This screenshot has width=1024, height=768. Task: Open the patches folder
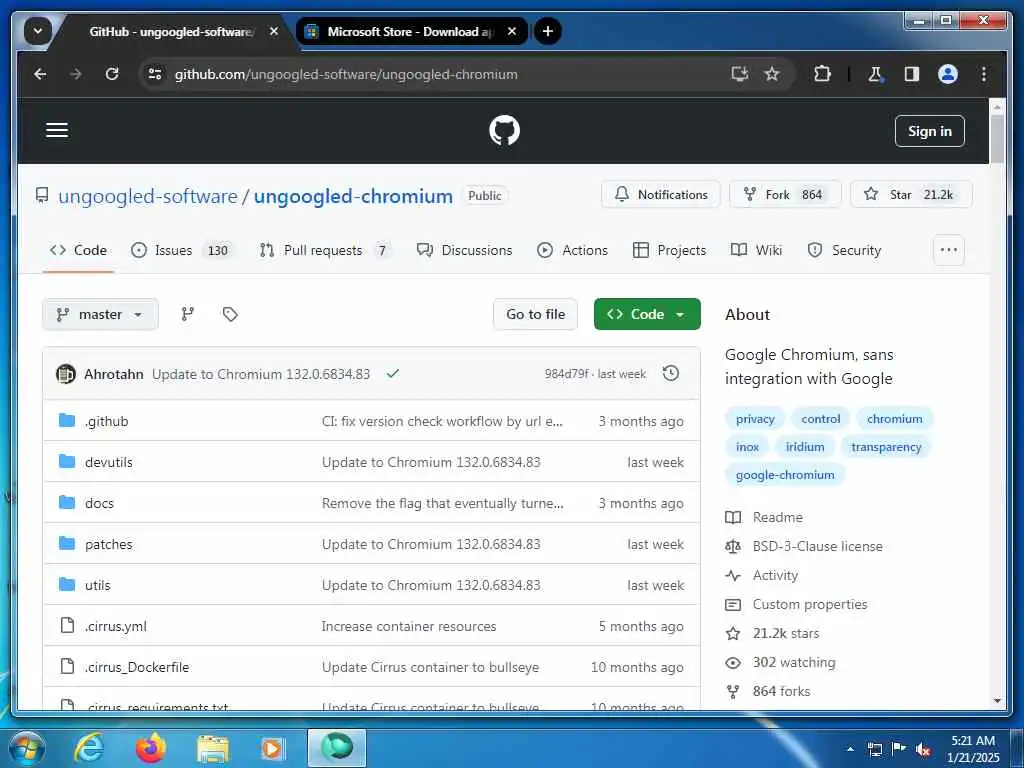click(x=108, y=545)
